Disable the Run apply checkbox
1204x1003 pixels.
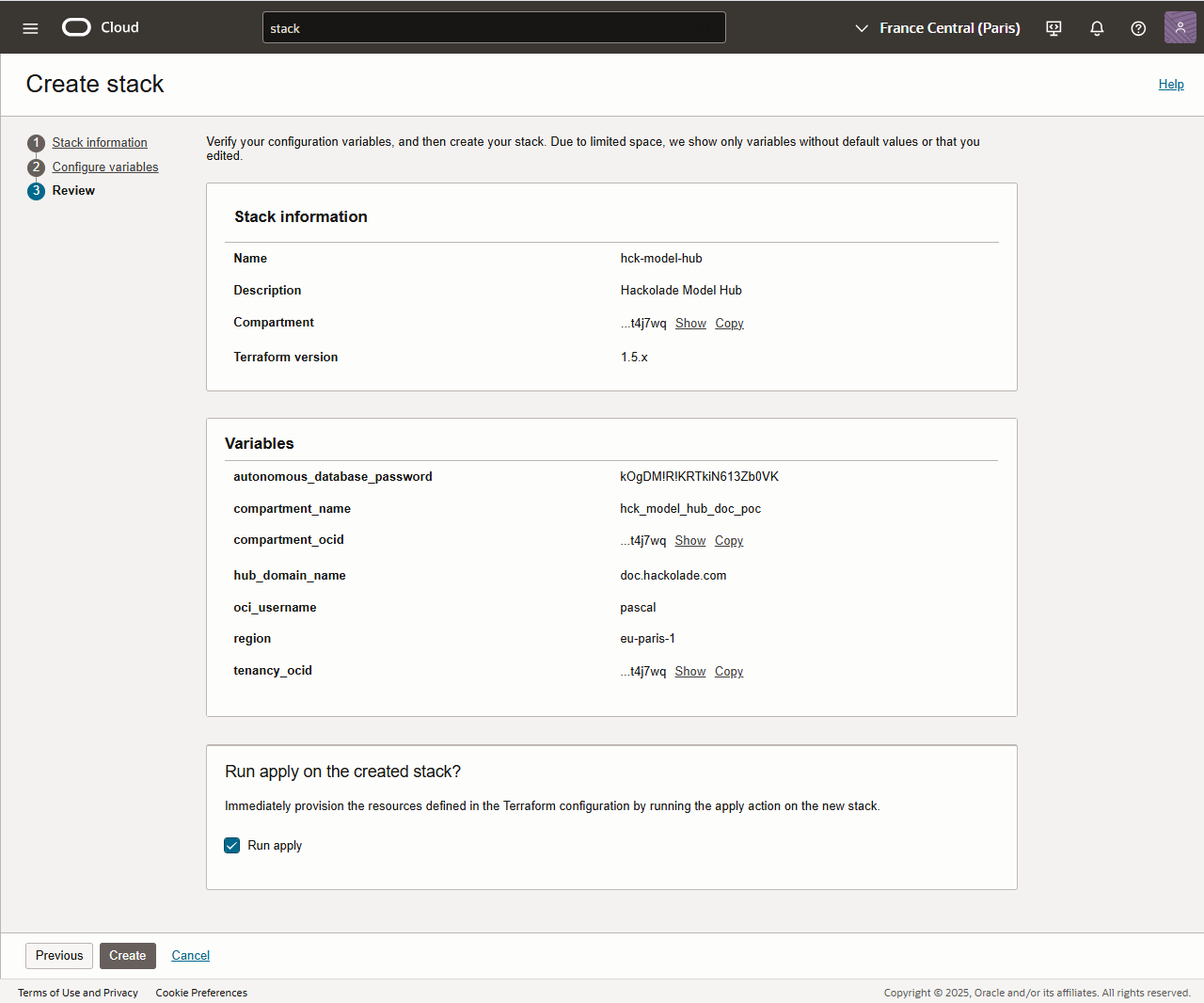tap(231, 845)
